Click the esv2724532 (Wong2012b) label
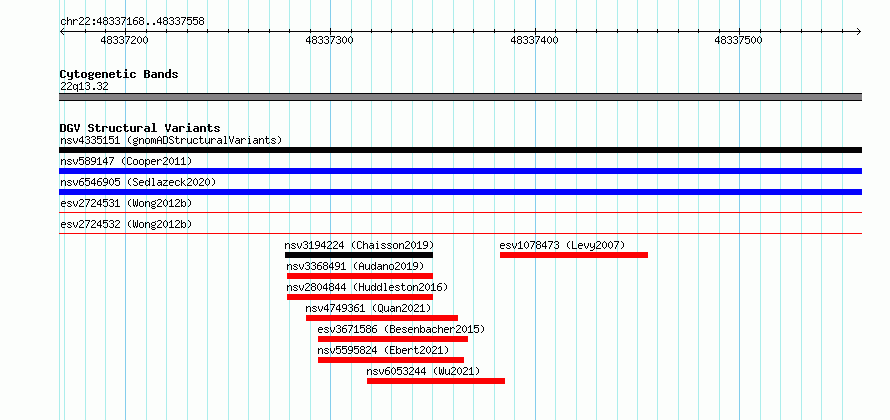The image size is (890, 420). [126, 224]
